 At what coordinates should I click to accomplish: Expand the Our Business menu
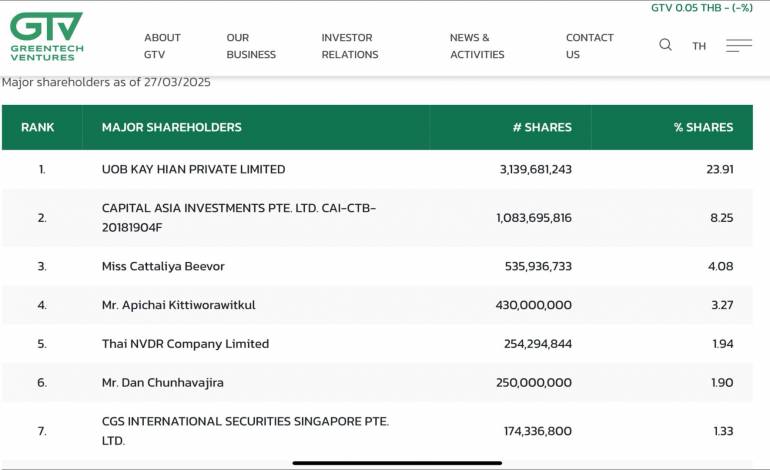point(250,46)
